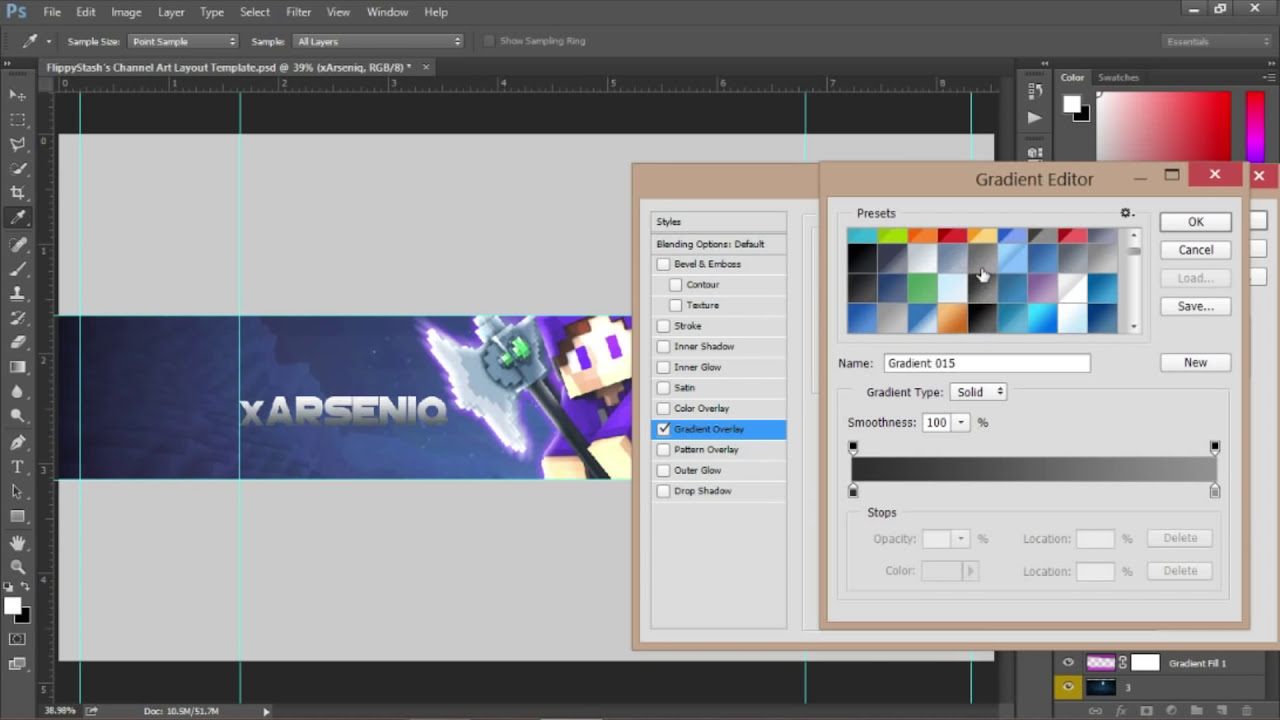Open the Filter menu
The width and height of the screenshot is (1280, 720).
point(298,12)
